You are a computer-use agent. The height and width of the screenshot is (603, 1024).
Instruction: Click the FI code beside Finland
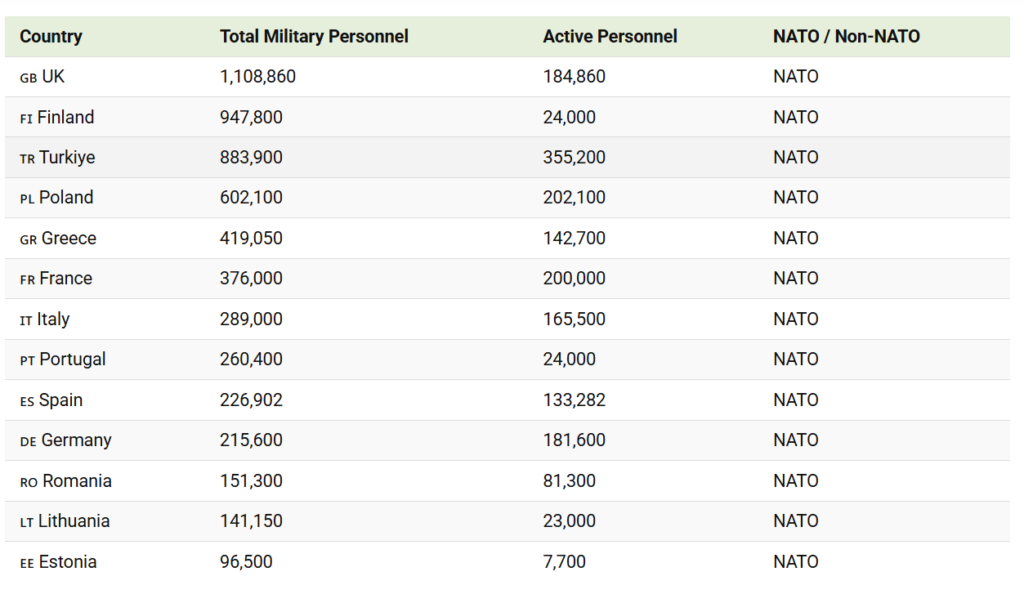[26, 118]
